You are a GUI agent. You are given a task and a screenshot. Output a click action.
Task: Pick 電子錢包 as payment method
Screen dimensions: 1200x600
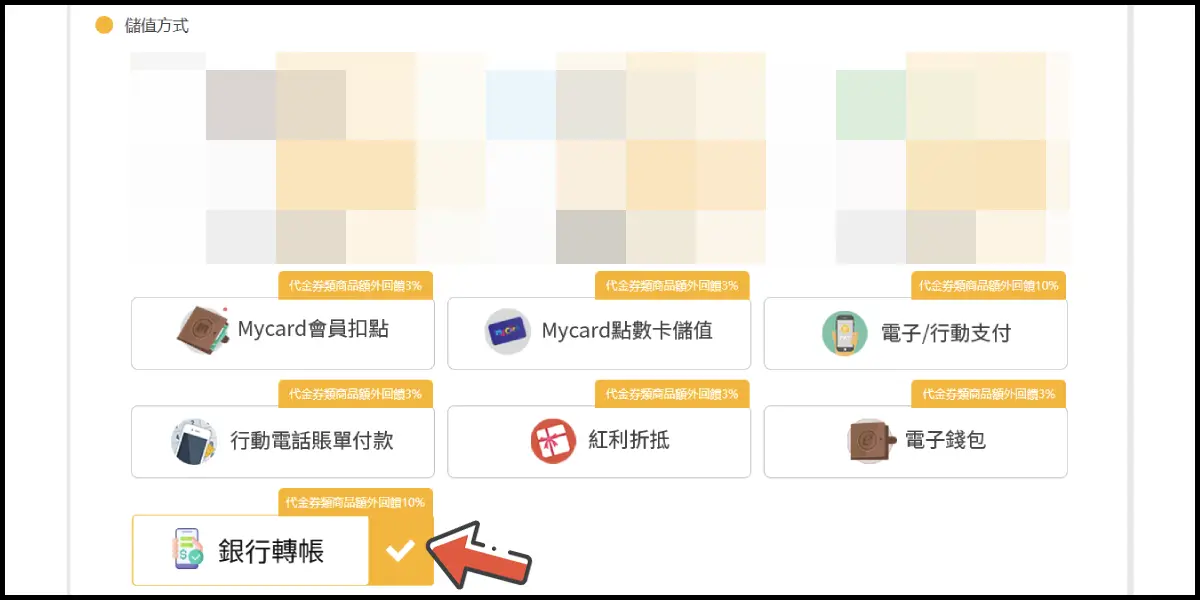point(916,441)
